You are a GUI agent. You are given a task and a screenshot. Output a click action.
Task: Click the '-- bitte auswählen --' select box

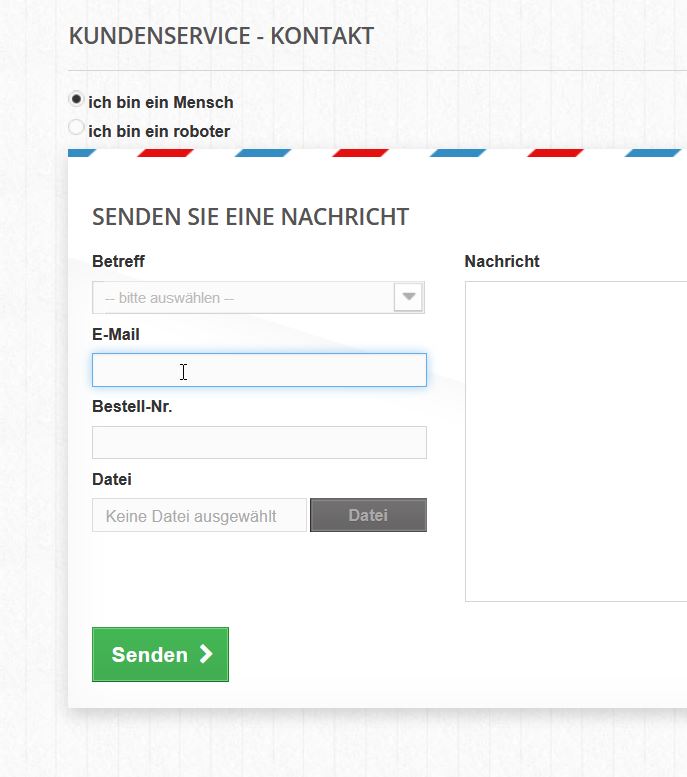pyautogui.click(x=258, y=297)
